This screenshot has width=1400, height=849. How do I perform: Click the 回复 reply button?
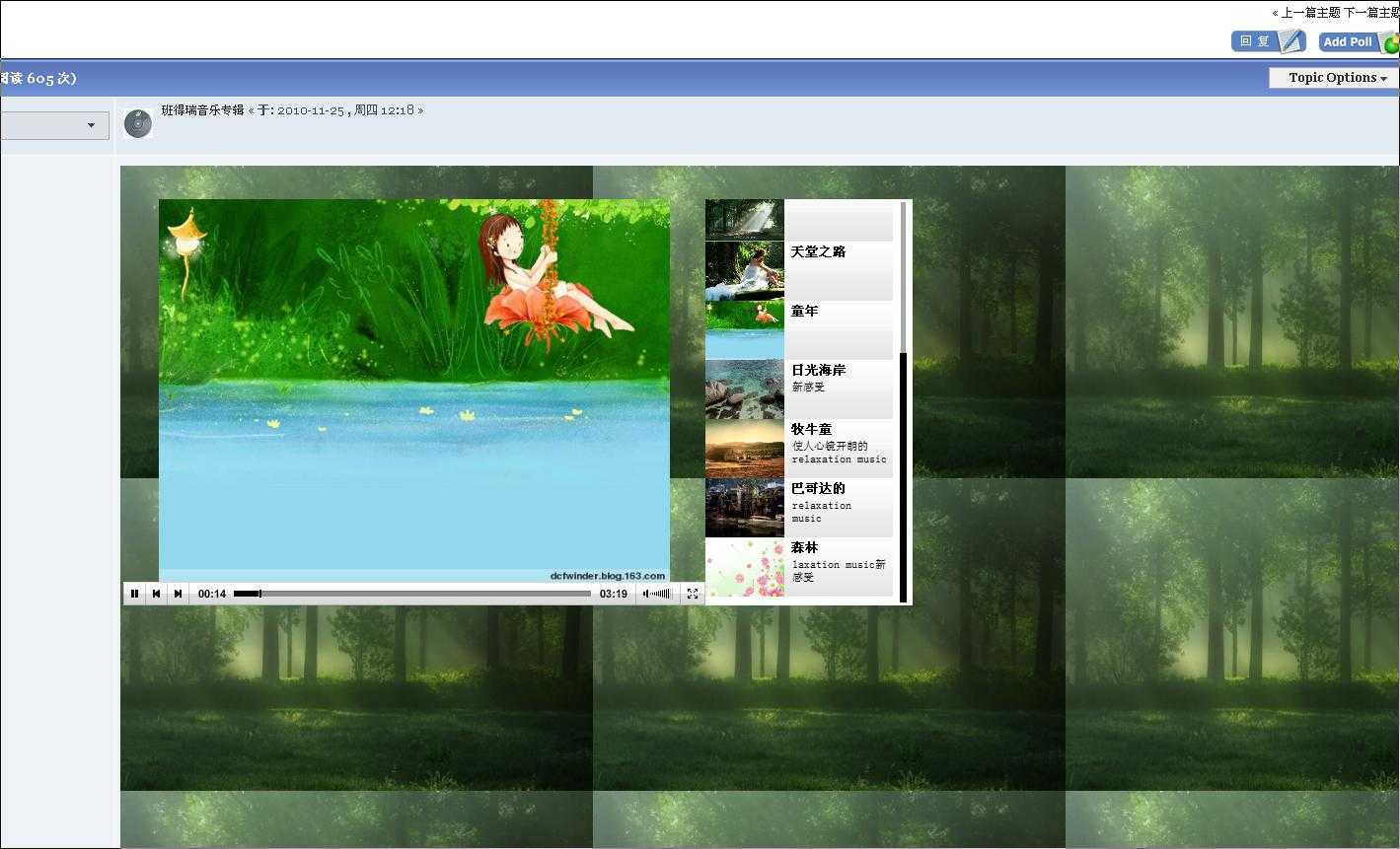(1269, 41)
